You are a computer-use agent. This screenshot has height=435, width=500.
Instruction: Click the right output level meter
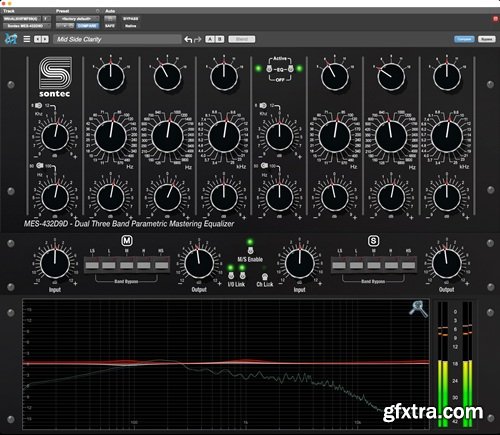pos(467,364)
